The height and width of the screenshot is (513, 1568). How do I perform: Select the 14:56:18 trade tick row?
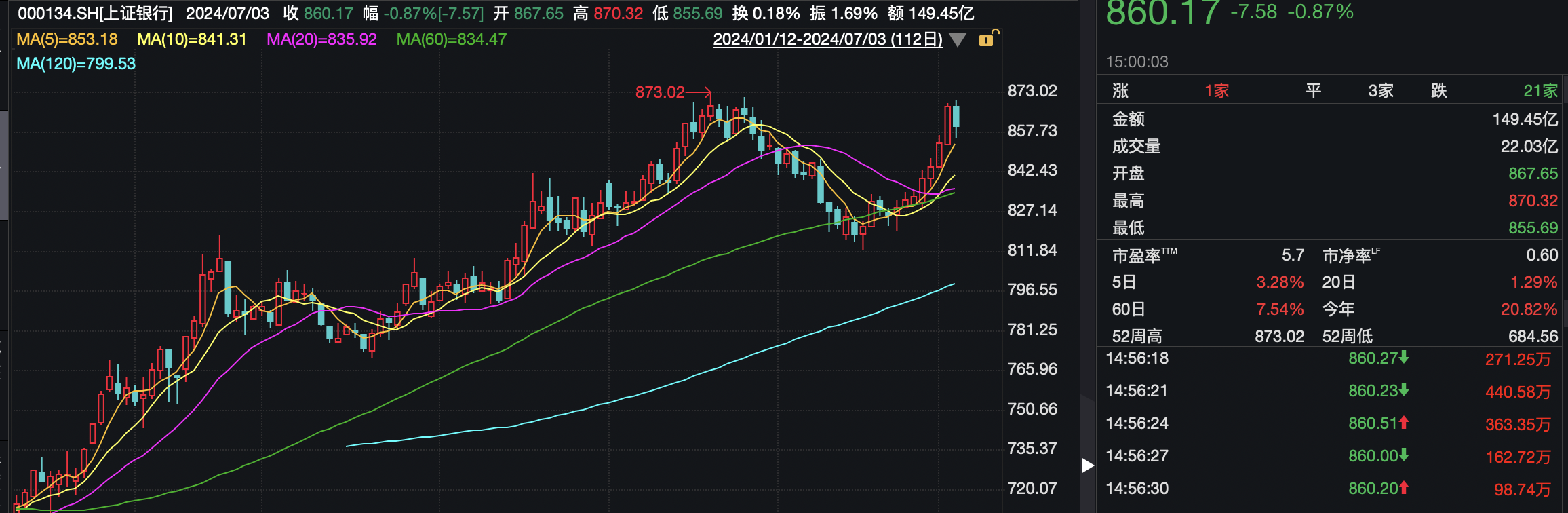click(x=1331, y=358)
